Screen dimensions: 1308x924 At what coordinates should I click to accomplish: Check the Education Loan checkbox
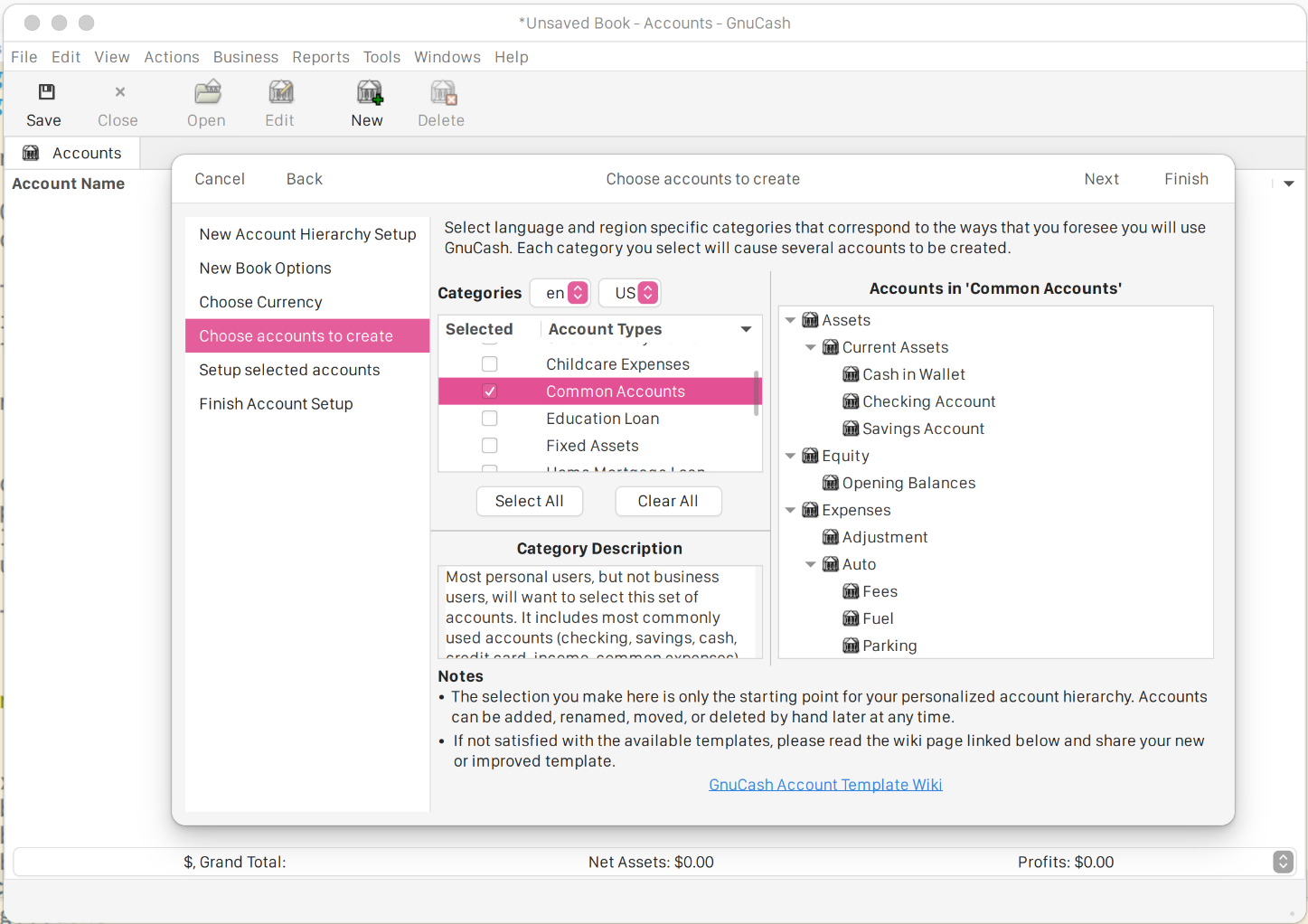[489, 419]
